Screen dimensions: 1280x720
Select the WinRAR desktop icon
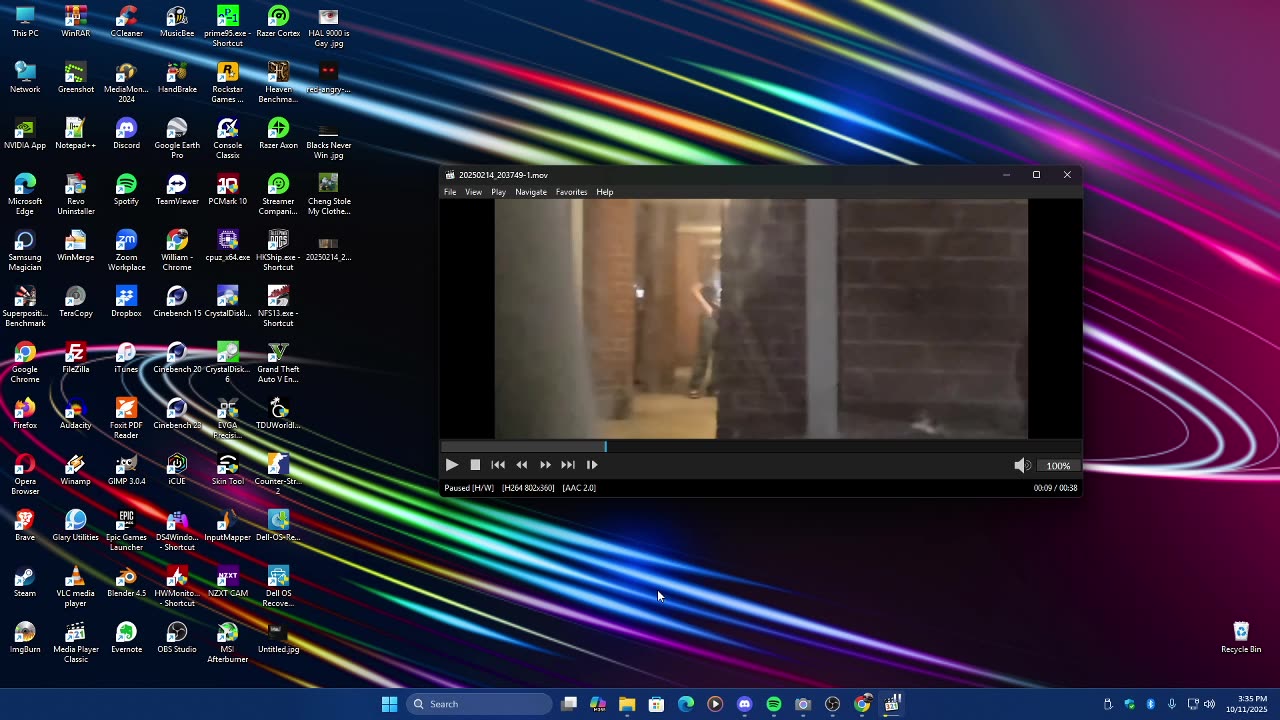[x=76, y=22]
